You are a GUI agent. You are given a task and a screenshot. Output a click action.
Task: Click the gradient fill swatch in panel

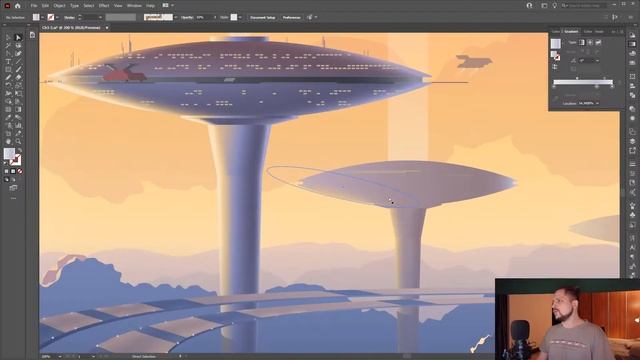point(556,43)
